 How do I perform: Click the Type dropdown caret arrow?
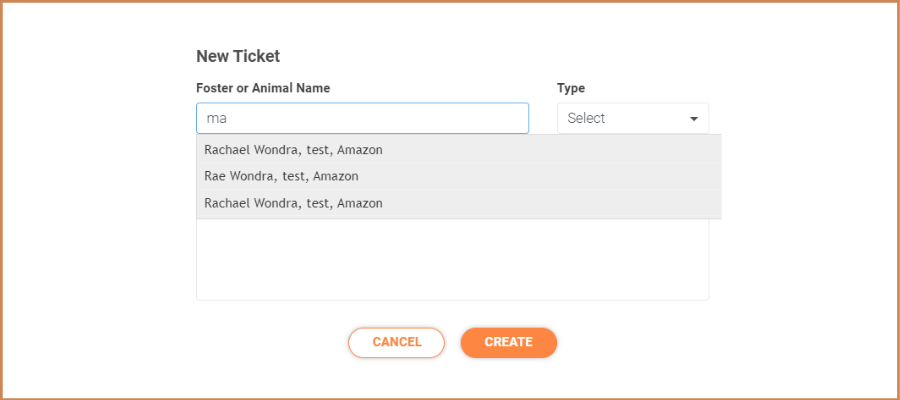[693, 119]
